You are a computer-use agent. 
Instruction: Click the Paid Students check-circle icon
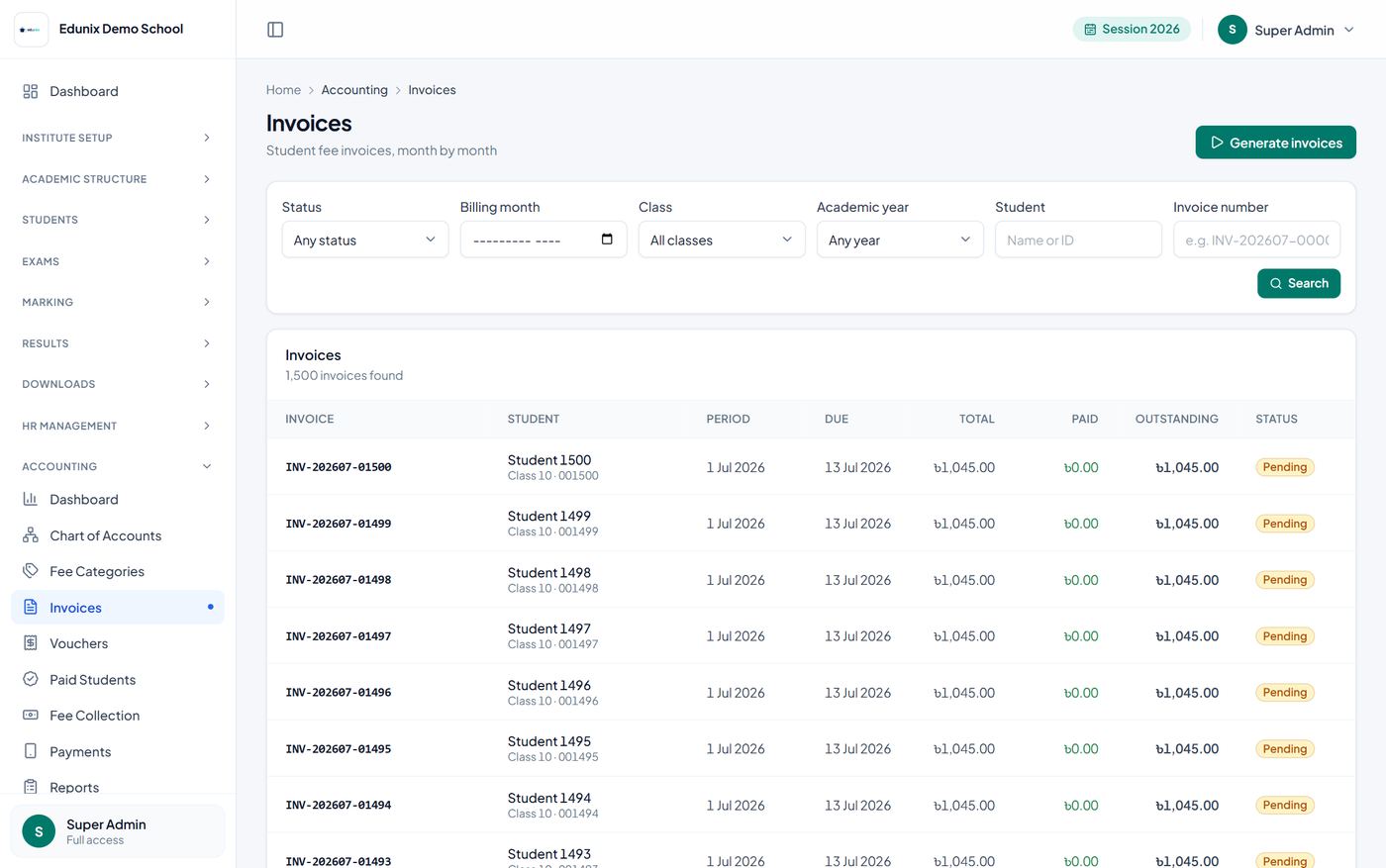(x=31, y=679)
